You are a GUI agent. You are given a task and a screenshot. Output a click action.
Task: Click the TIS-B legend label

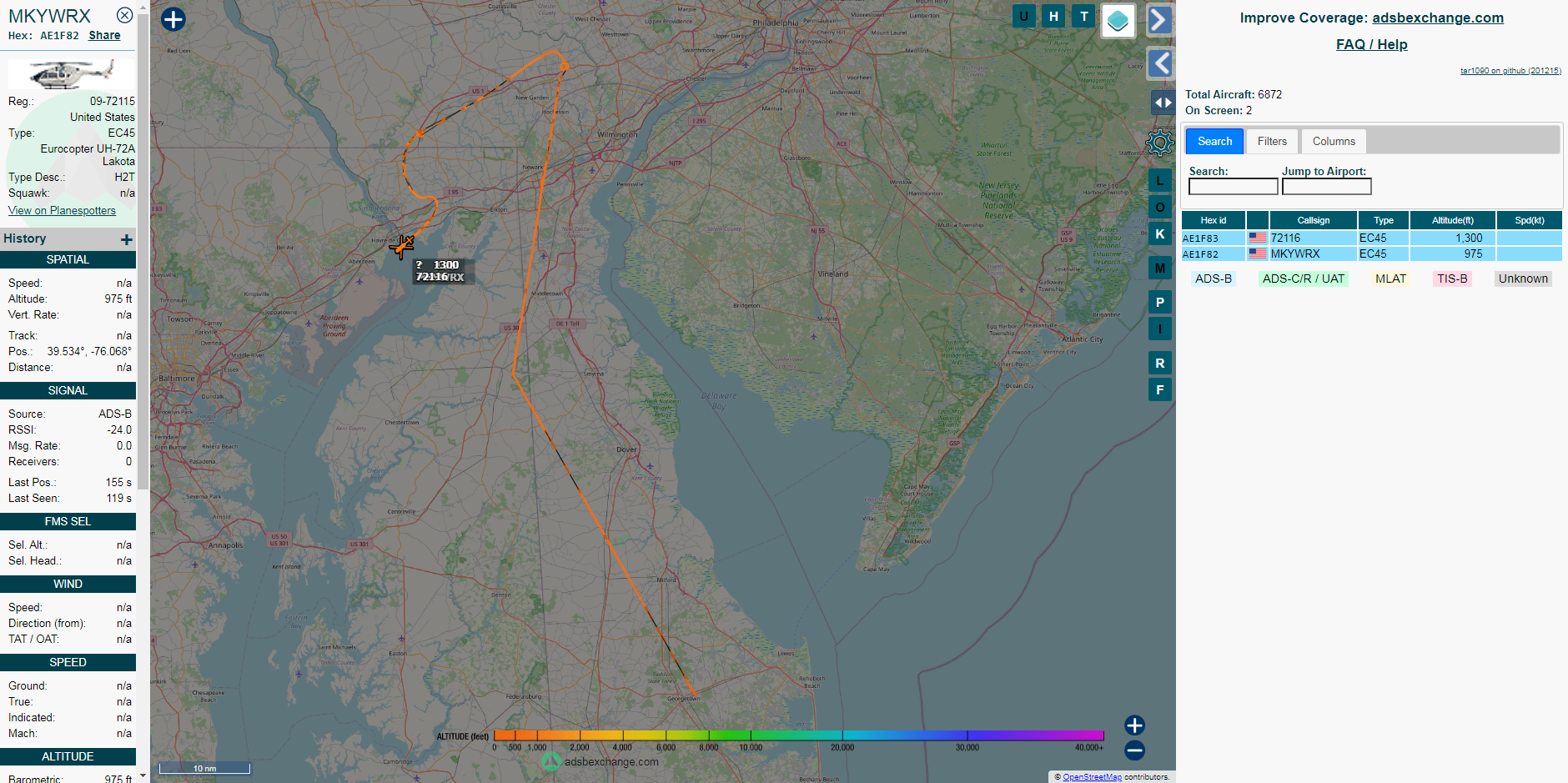[1452, 279]
